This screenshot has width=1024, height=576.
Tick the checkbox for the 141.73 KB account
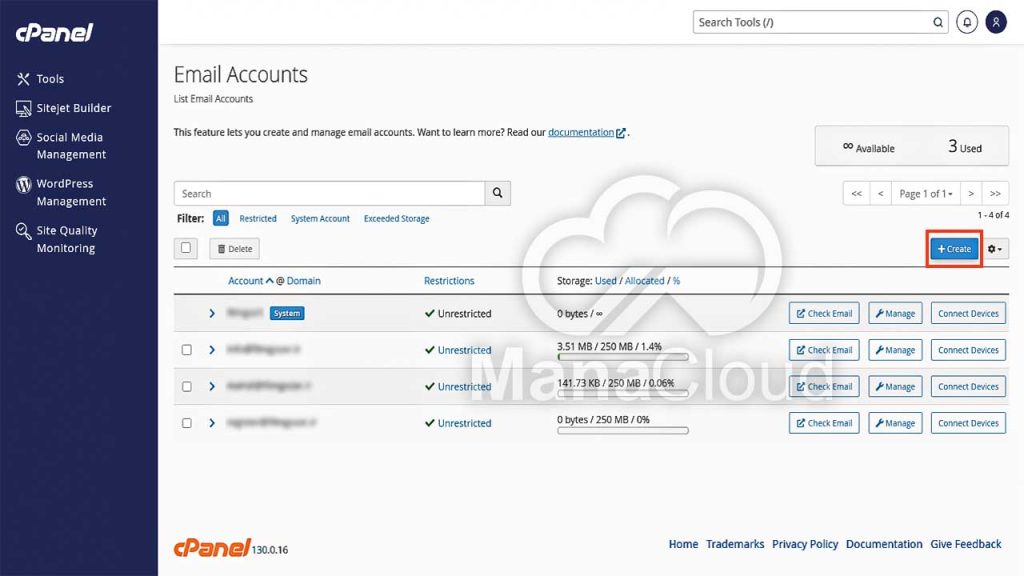pos(187,386)
